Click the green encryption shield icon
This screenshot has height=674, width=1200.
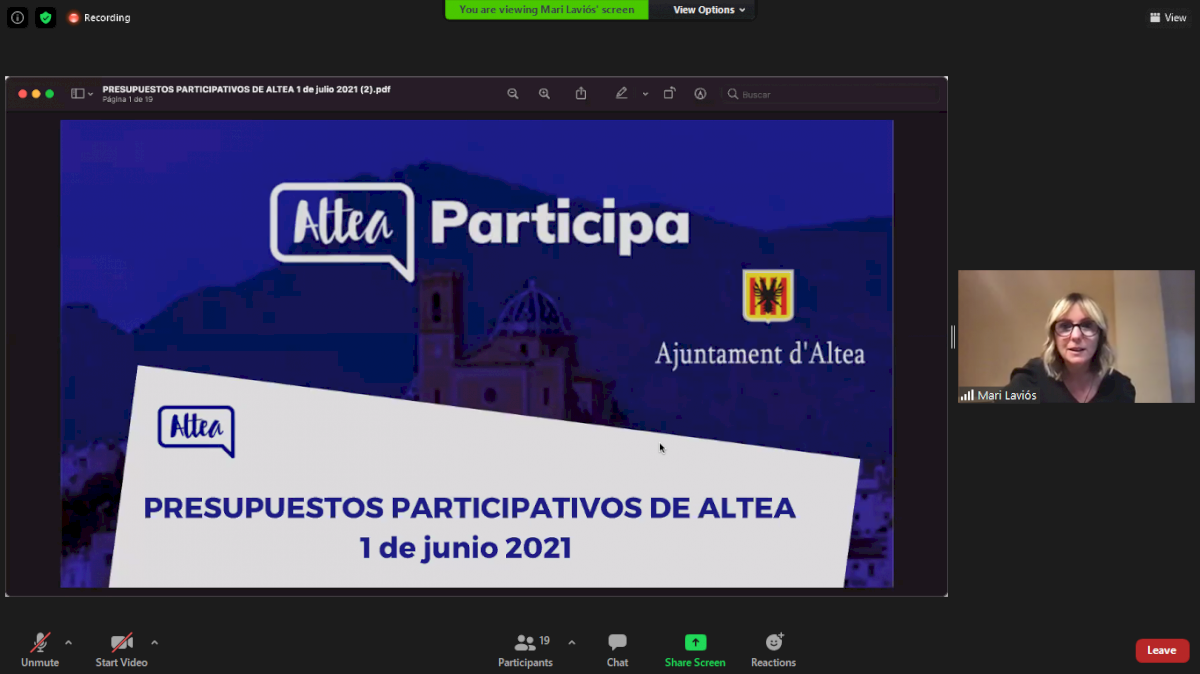point(45,18)
